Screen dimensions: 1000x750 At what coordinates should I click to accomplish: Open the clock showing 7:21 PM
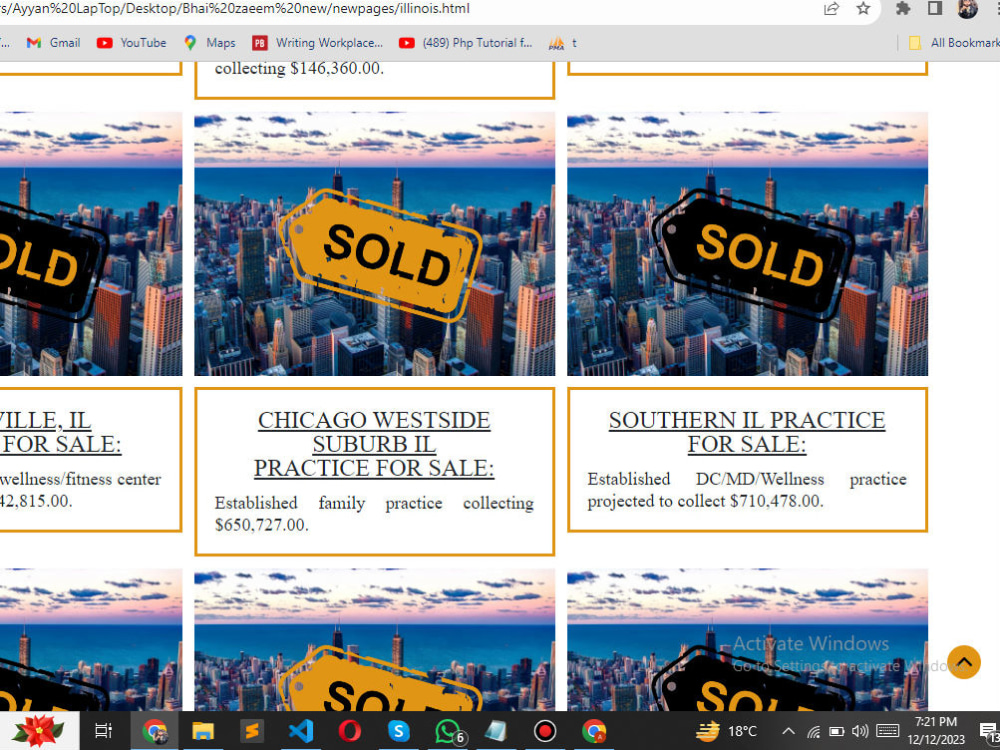[936, 731]
